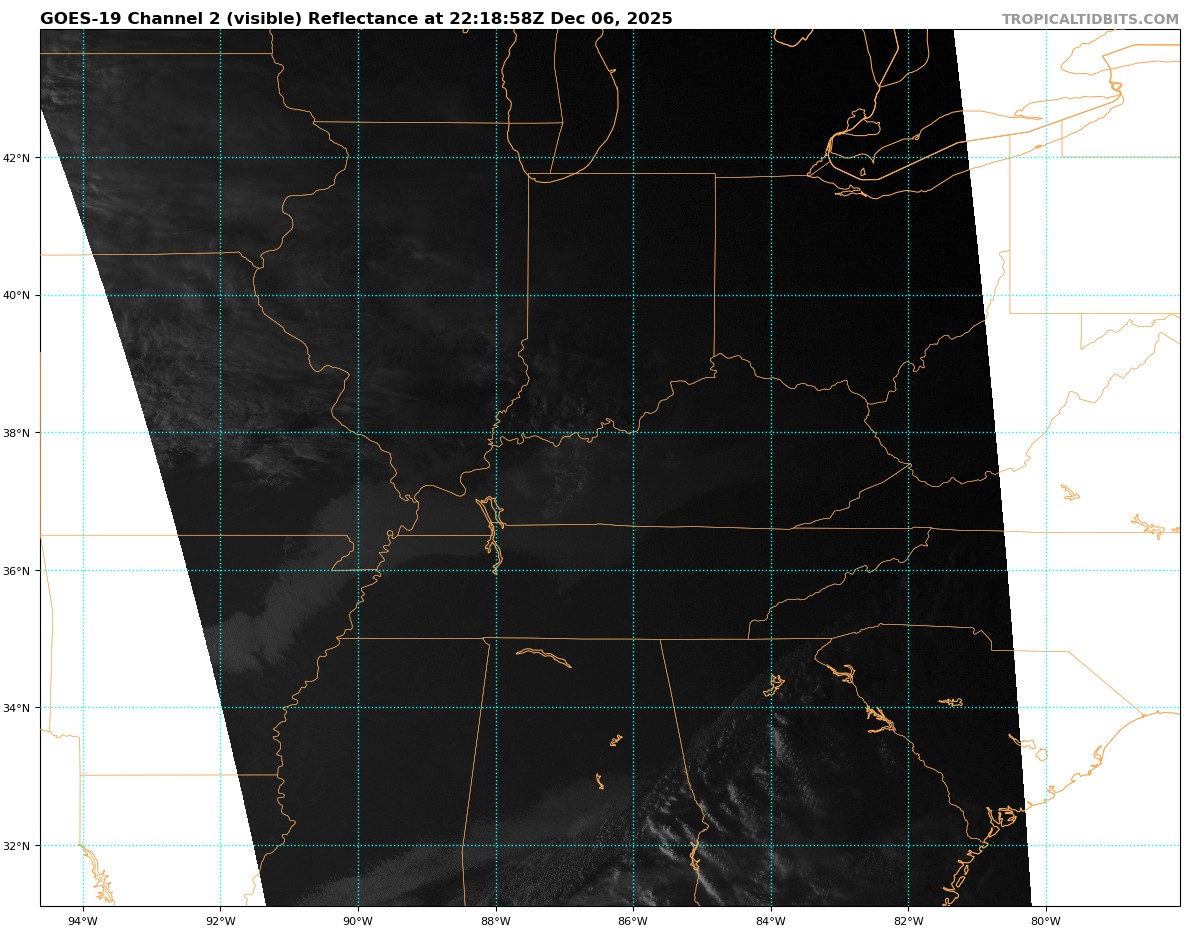1200x929 pixels.
Task: Select the 86°W longitude axis label
Action: click(633, 920)
